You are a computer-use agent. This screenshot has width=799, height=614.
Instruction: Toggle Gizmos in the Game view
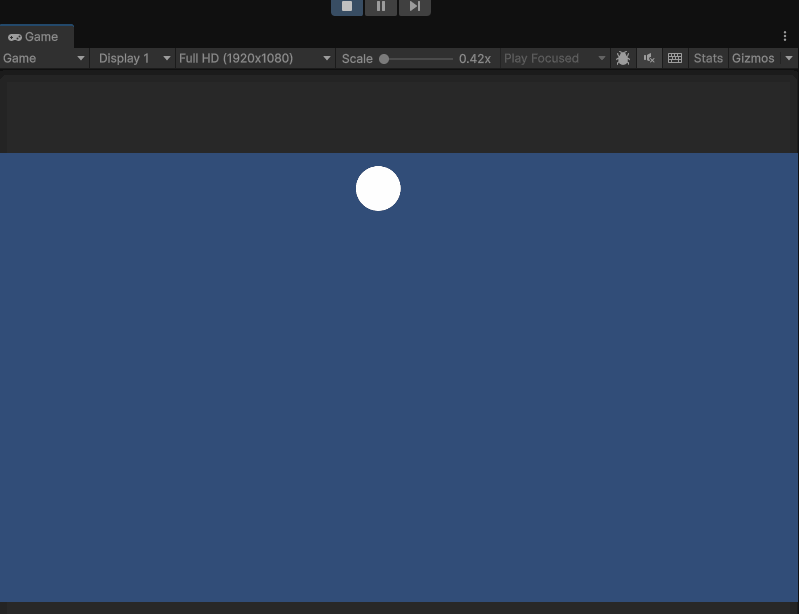point(753,59)
